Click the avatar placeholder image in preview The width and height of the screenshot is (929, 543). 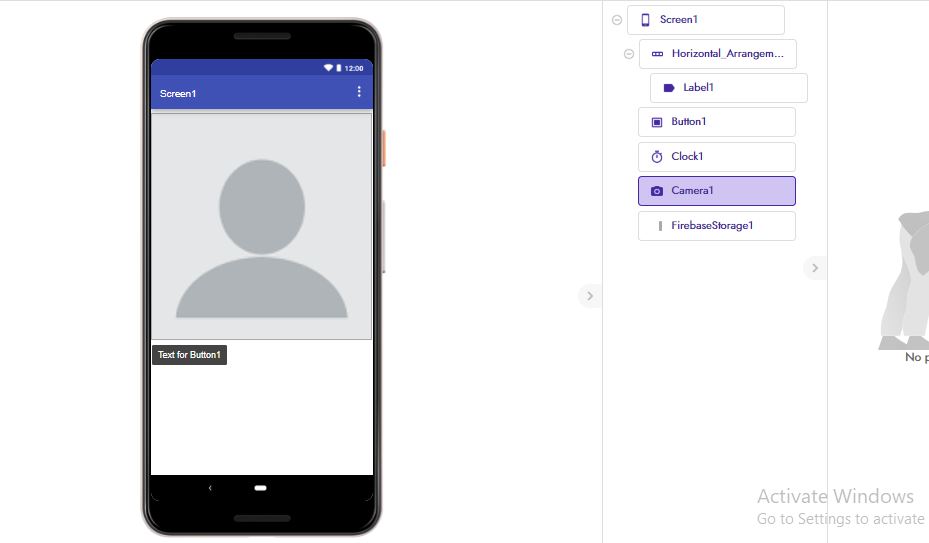[262, 226]
